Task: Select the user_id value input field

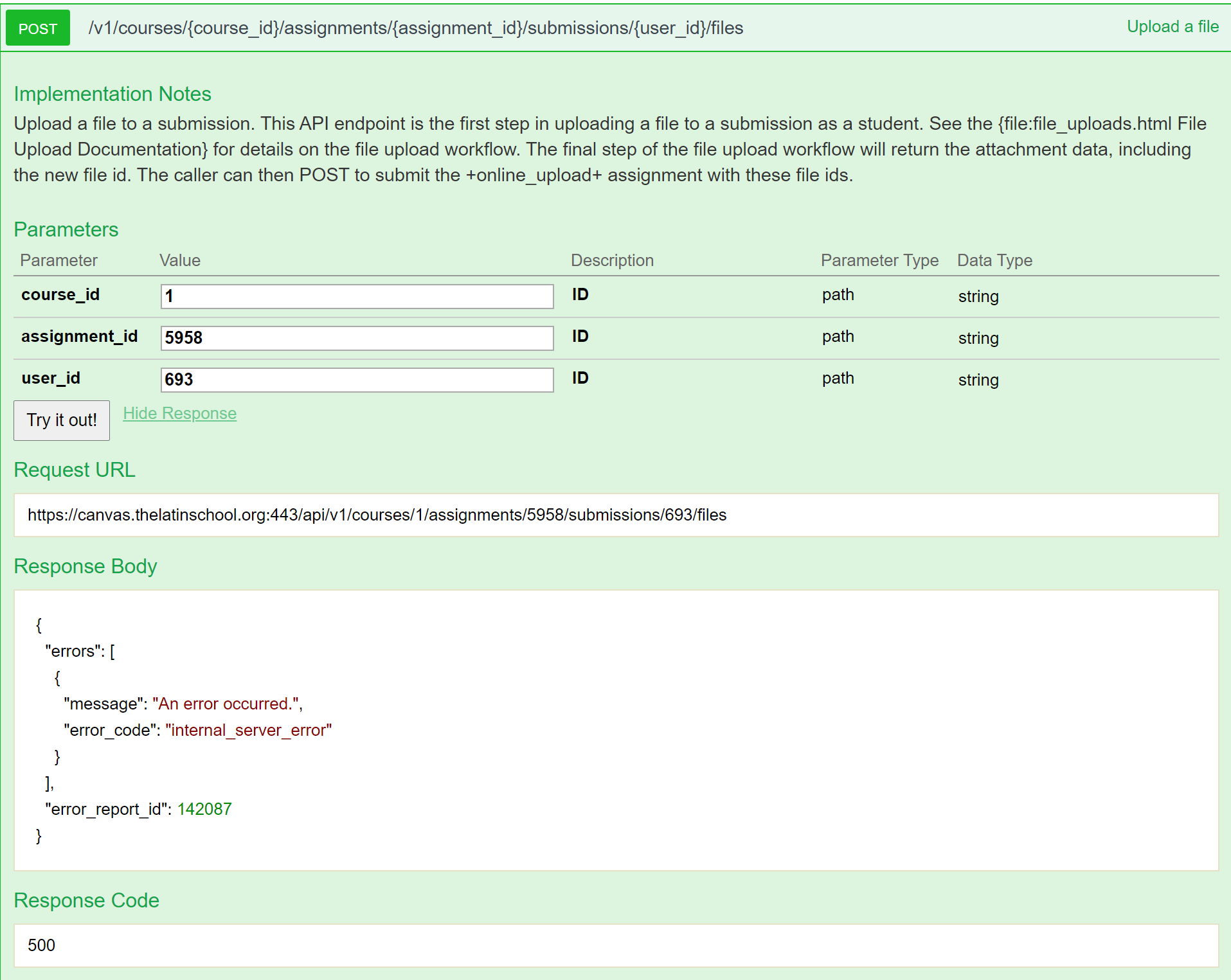Action: click(356, 380)
